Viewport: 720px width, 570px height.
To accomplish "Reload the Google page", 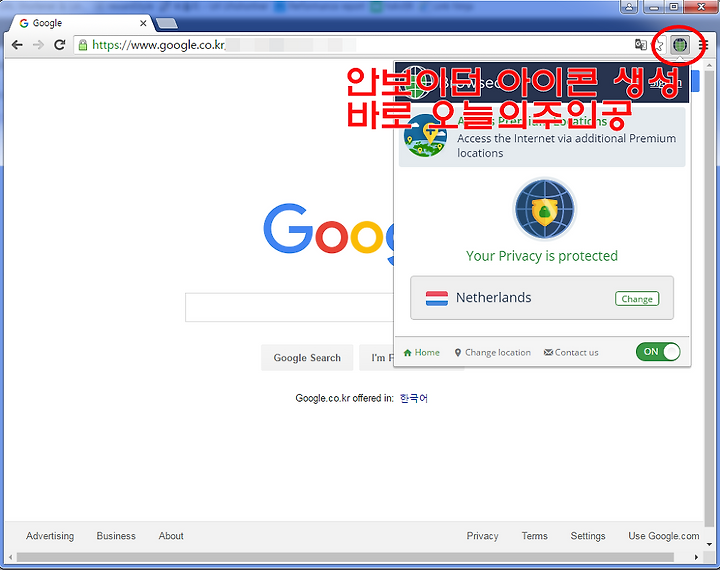I will click(x=59, y=45).
